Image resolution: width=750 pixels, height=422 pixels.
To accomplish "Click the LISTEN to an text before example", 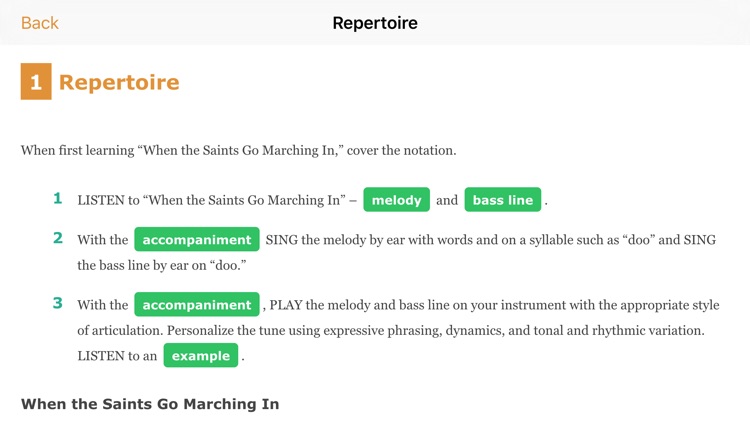I will (x=117, y=356).
